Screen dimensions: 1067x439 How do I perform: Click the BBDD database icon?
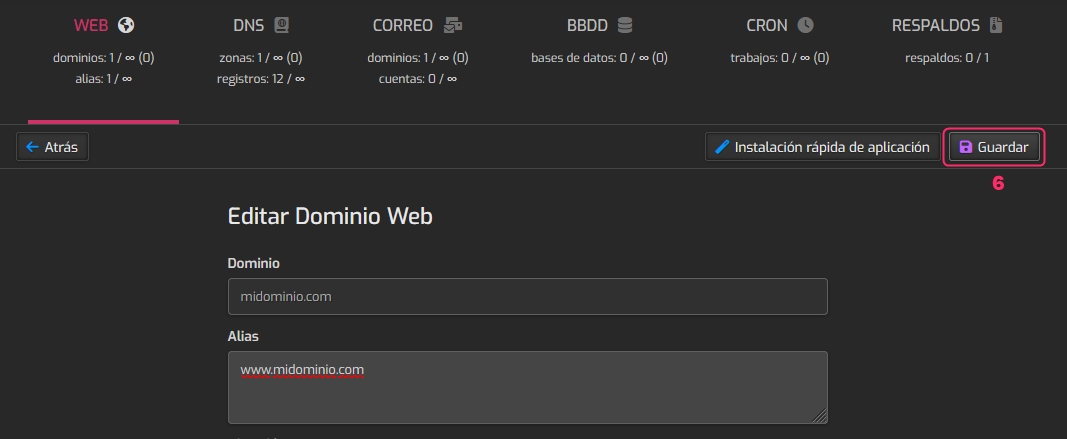tap(625, 25)
